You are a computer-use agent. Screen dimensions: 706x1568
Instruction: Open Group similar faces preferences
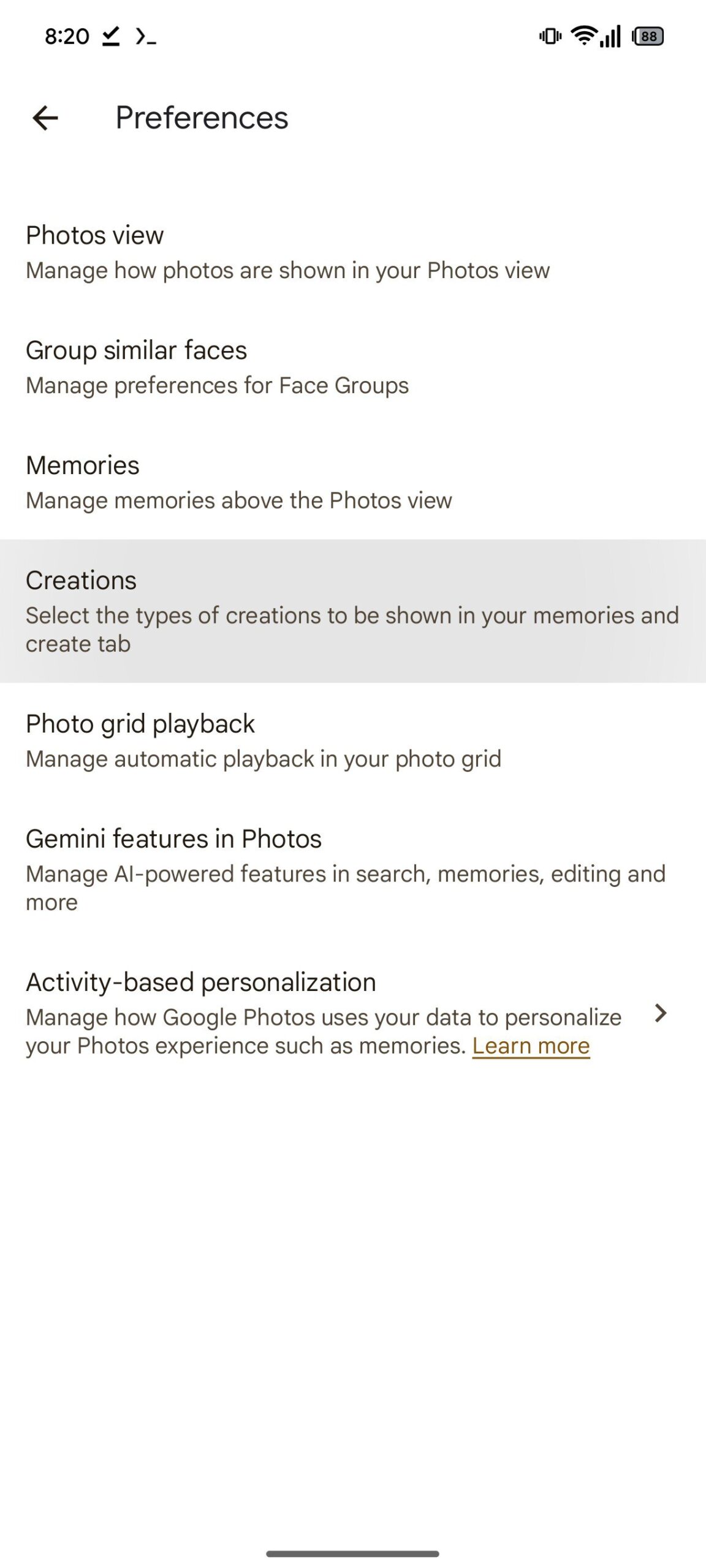tap(353, 367)
